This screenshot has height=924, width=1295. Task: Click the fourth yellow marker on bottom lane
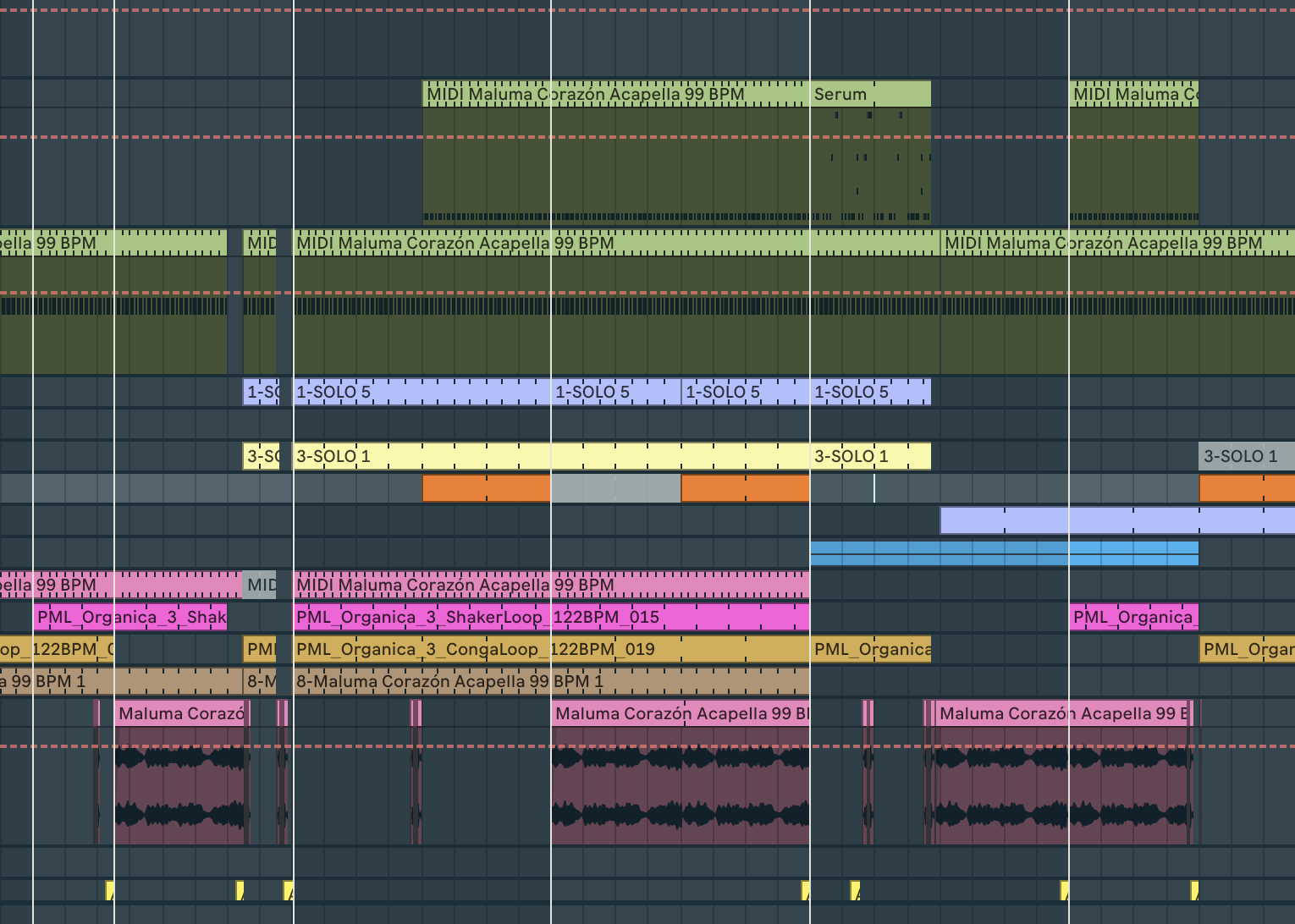point(805,890)
